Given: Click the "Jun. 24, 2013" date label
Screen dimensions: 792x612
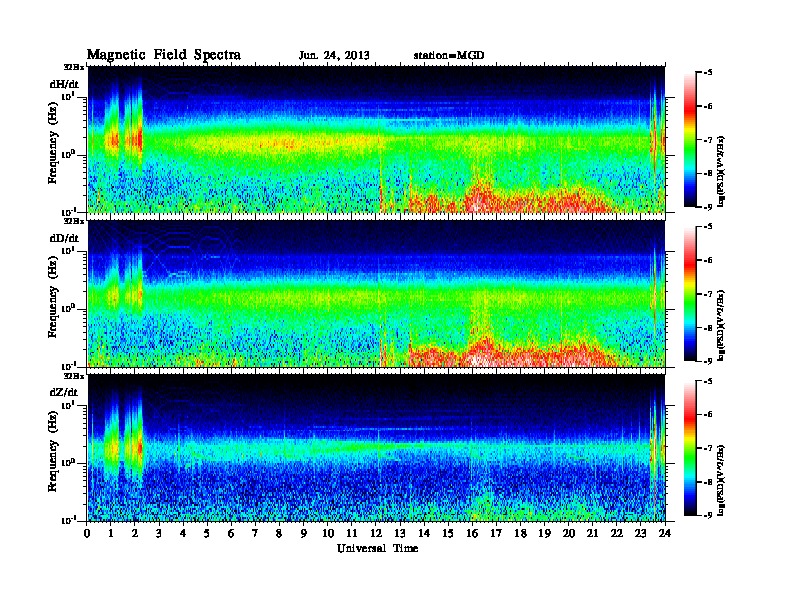Looking at the screenshot, I should coord(334,55).
